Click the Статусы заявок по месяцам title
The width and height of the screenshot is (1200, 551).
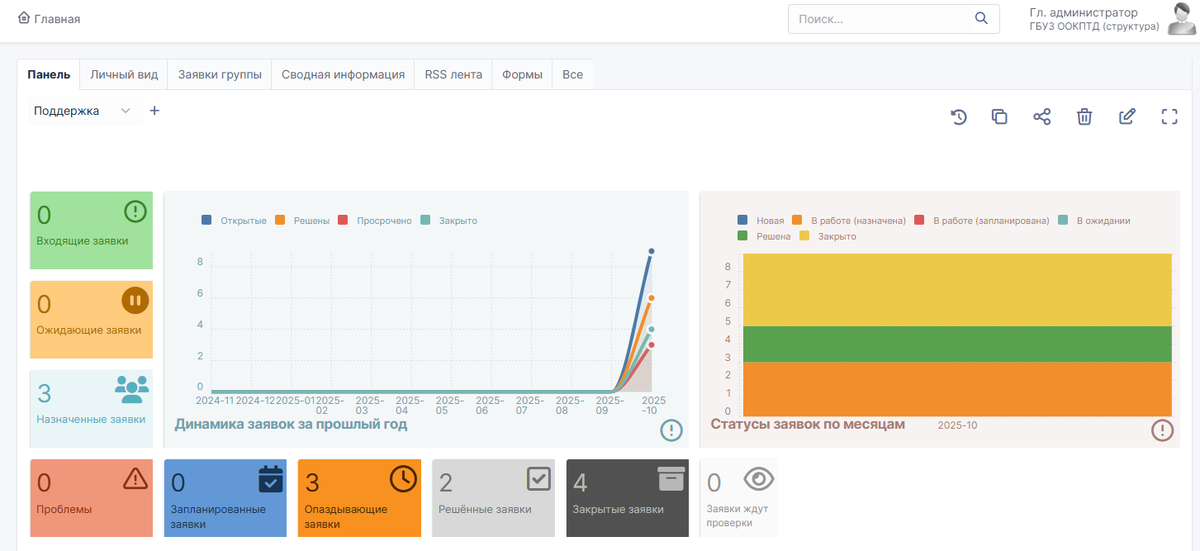point(807,424)
